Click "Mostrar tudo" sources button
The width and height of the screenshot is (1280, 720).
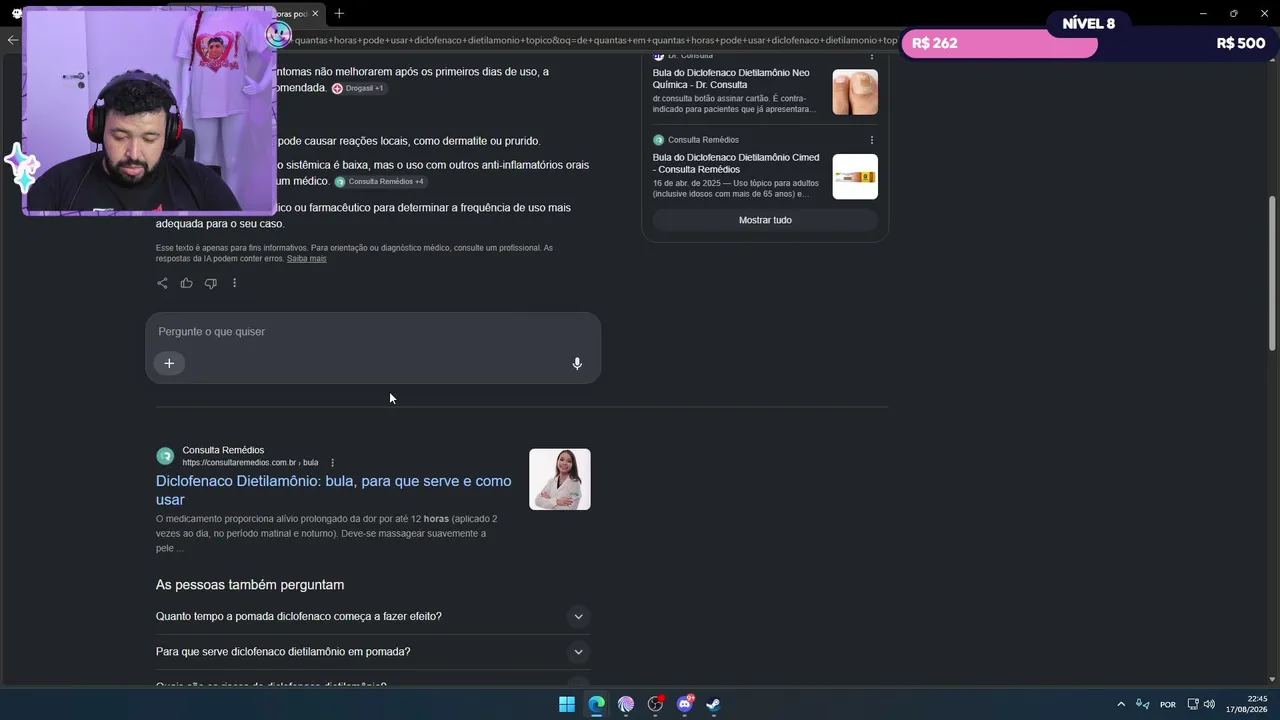pyautogui.click(x=765, y=220)
